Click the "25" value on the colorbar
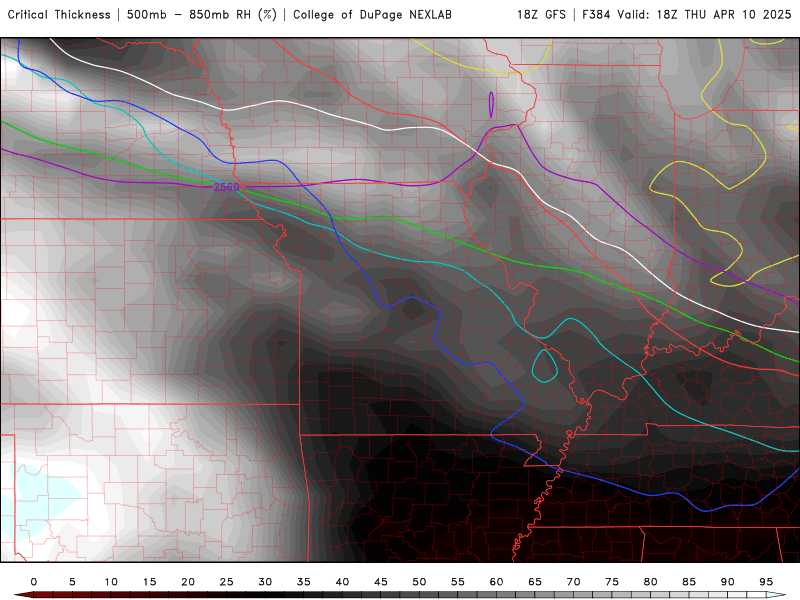 tap(227, 582)
